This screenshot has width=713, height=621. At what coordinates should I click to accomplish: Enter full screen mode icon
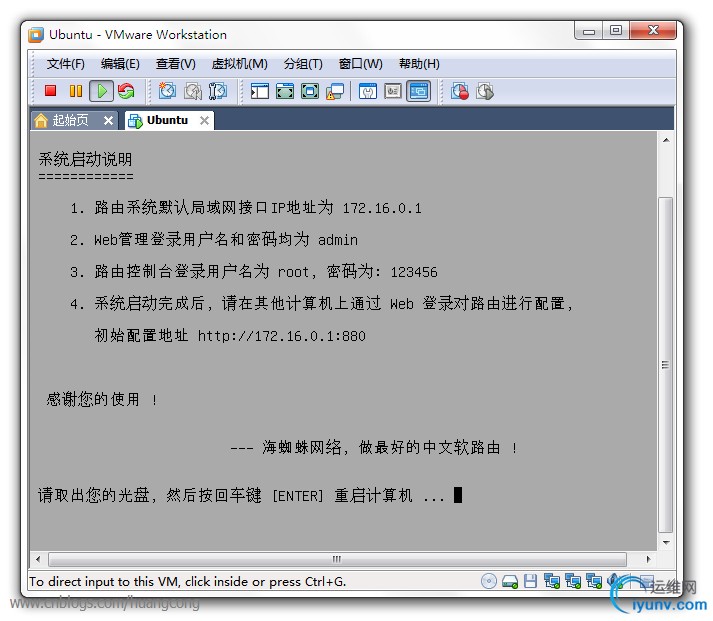click(x=310, y=91)
